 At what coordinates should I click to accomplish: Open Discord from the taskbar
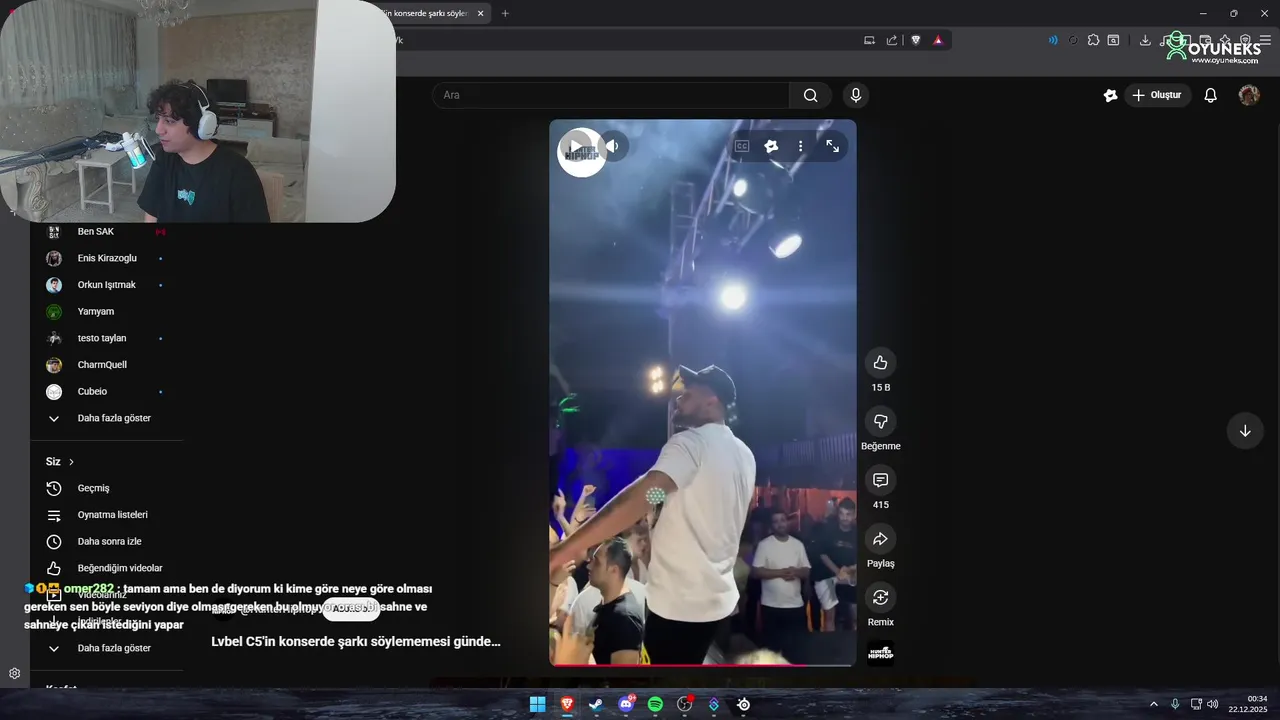pyautogui.click(x=626, y=704)
